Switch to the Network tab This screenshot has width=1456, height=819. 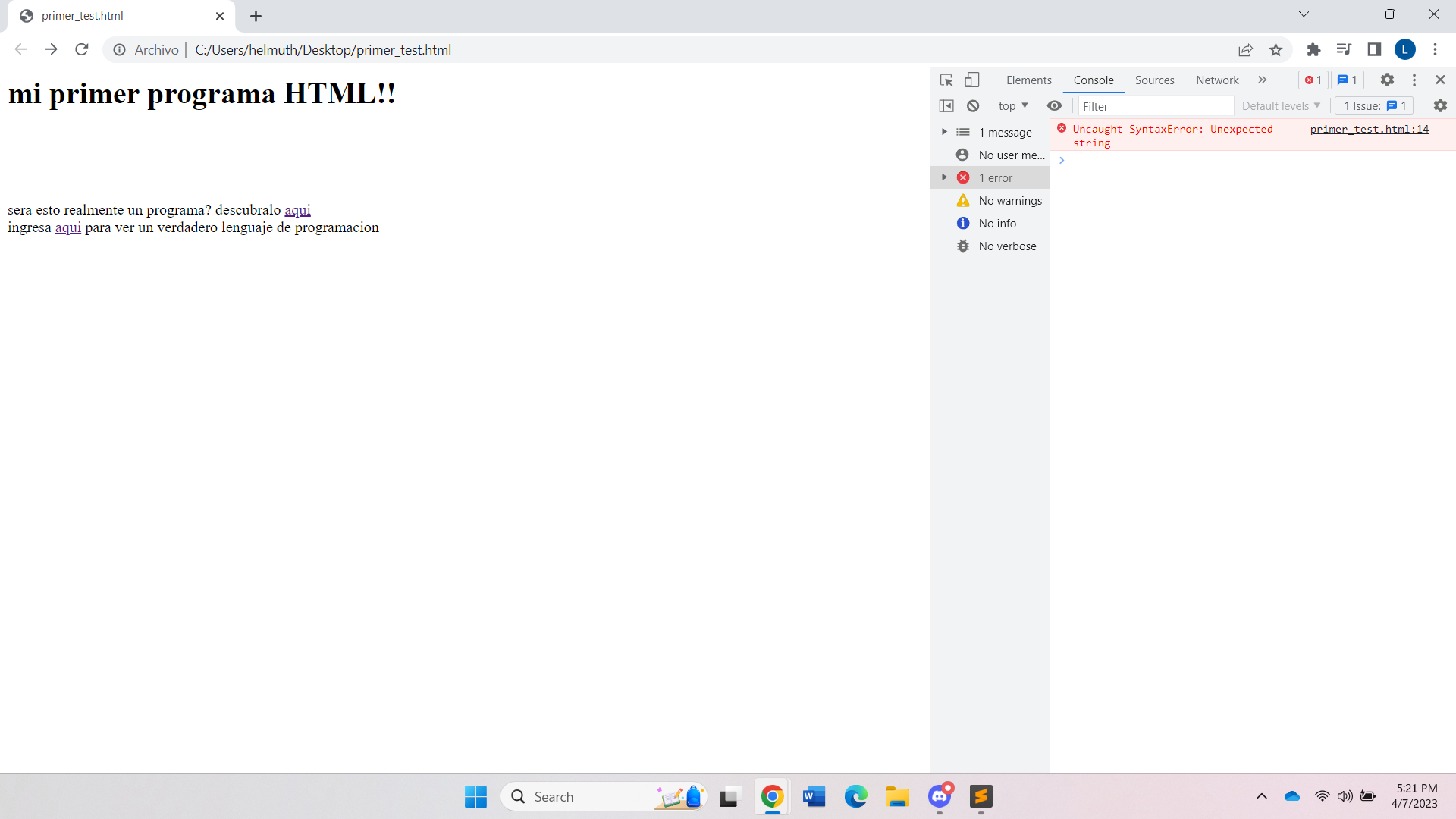click(x=1217, y=80)
